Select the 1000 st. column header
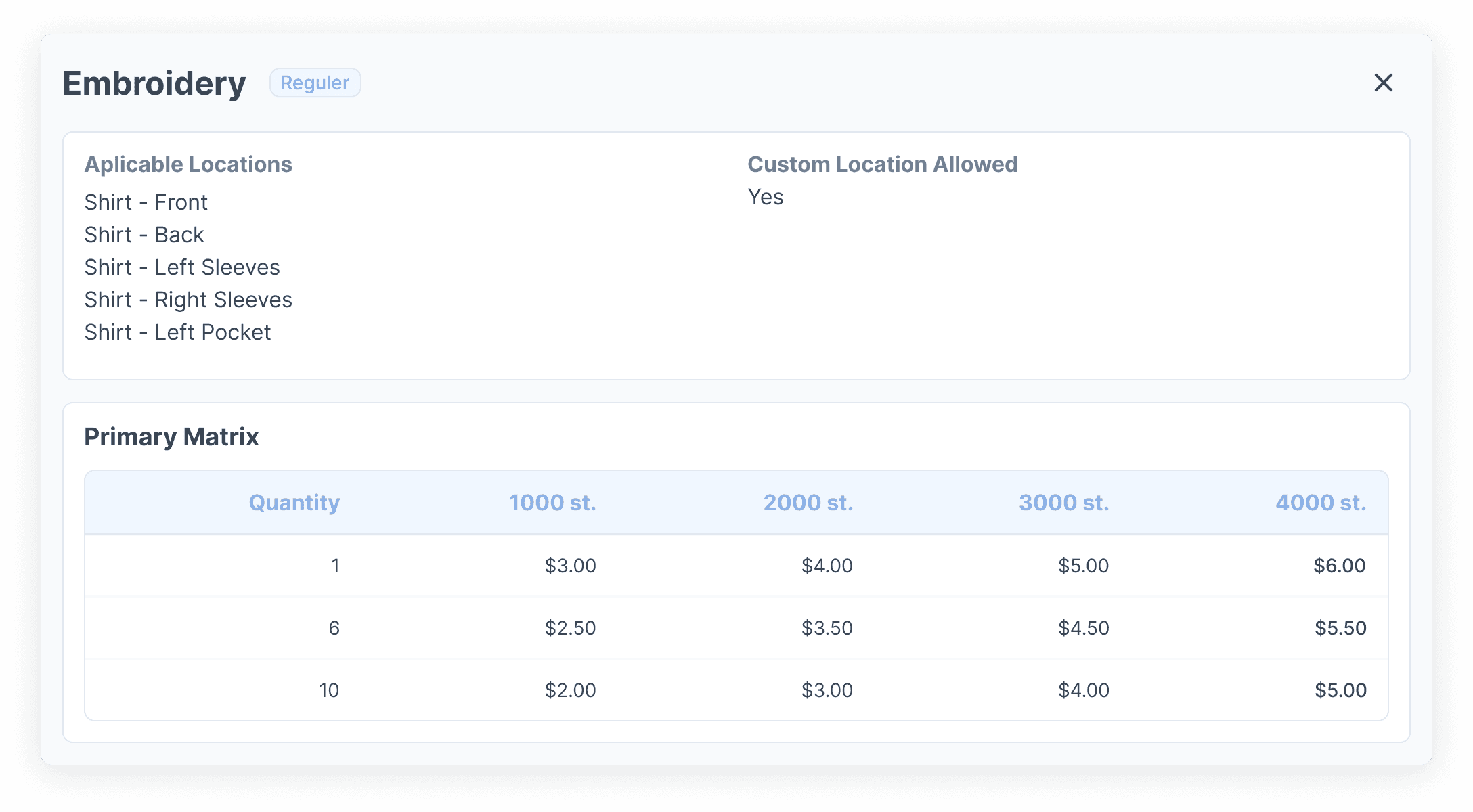1473x812 pixels. pyautogui.click(x=552, y=502)
